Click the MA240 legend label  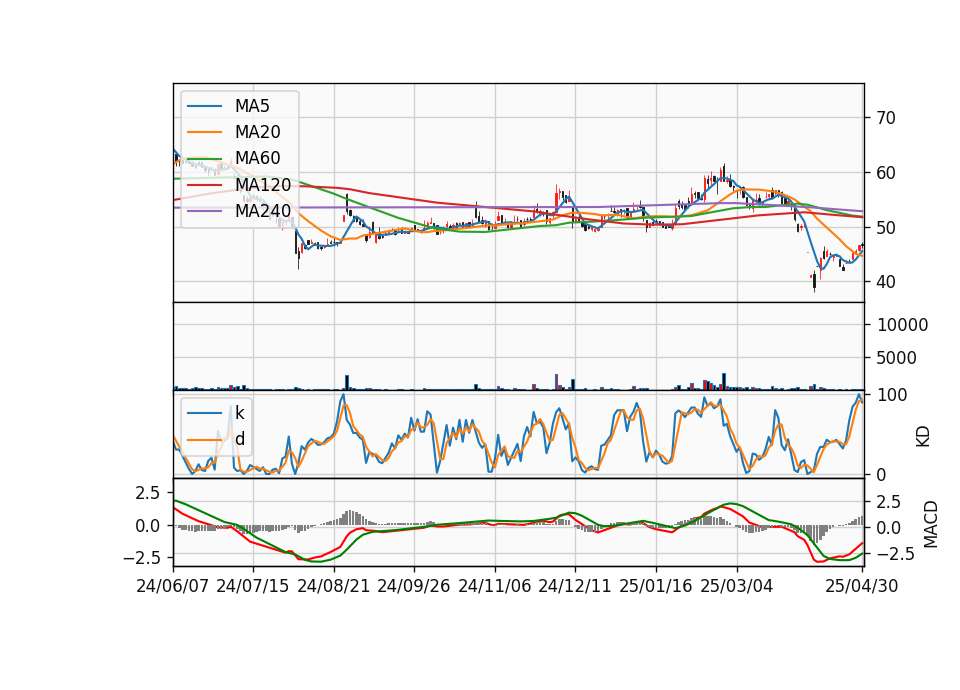263,211
